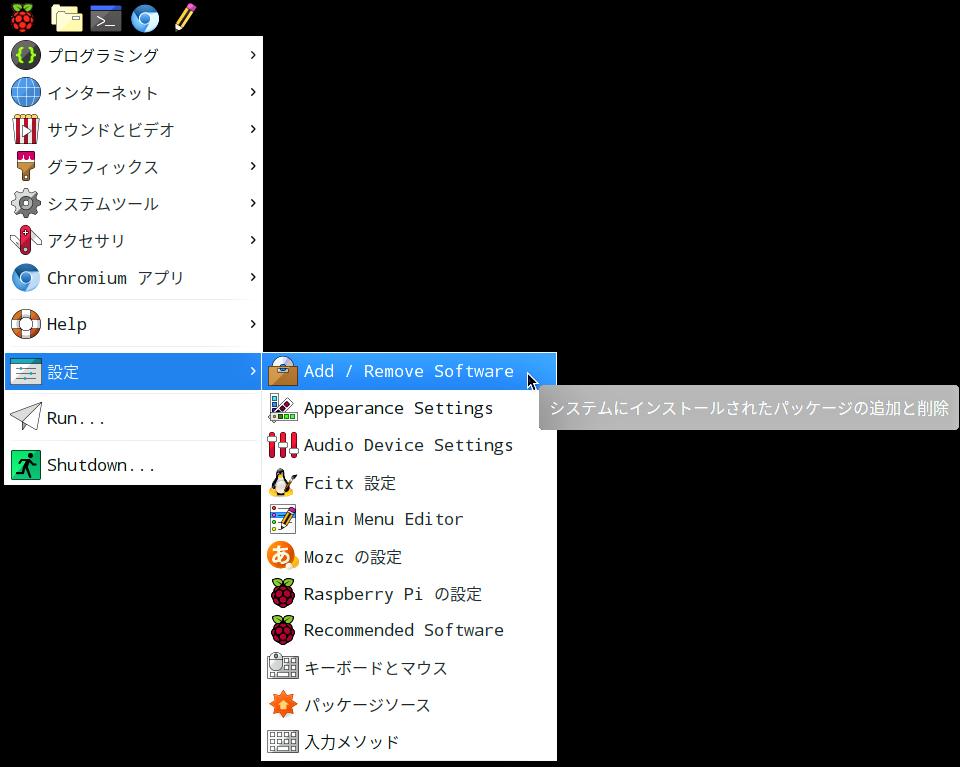
Task: Click the Run... menu label
Action: click(x=76, y=418)
